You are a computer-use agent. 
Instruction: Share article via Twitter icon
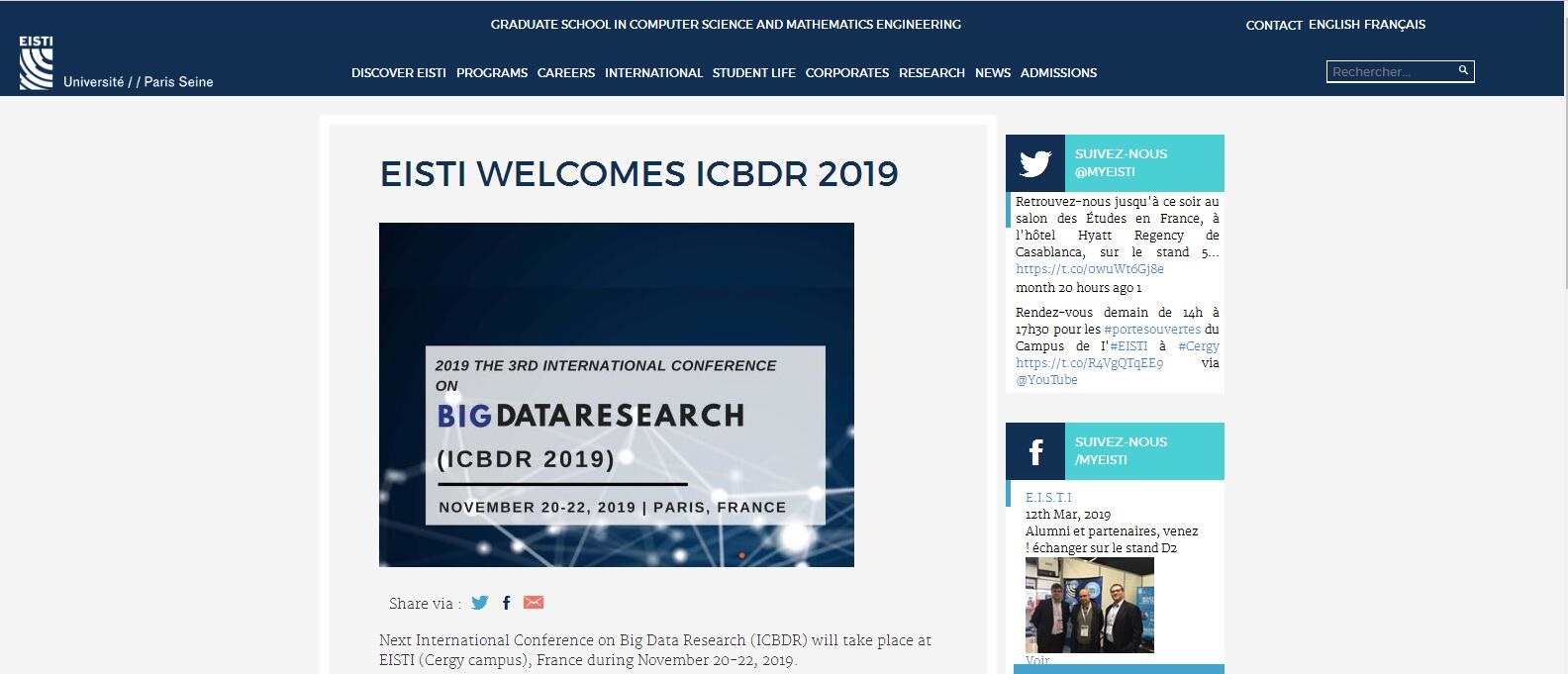pos(480,603)
